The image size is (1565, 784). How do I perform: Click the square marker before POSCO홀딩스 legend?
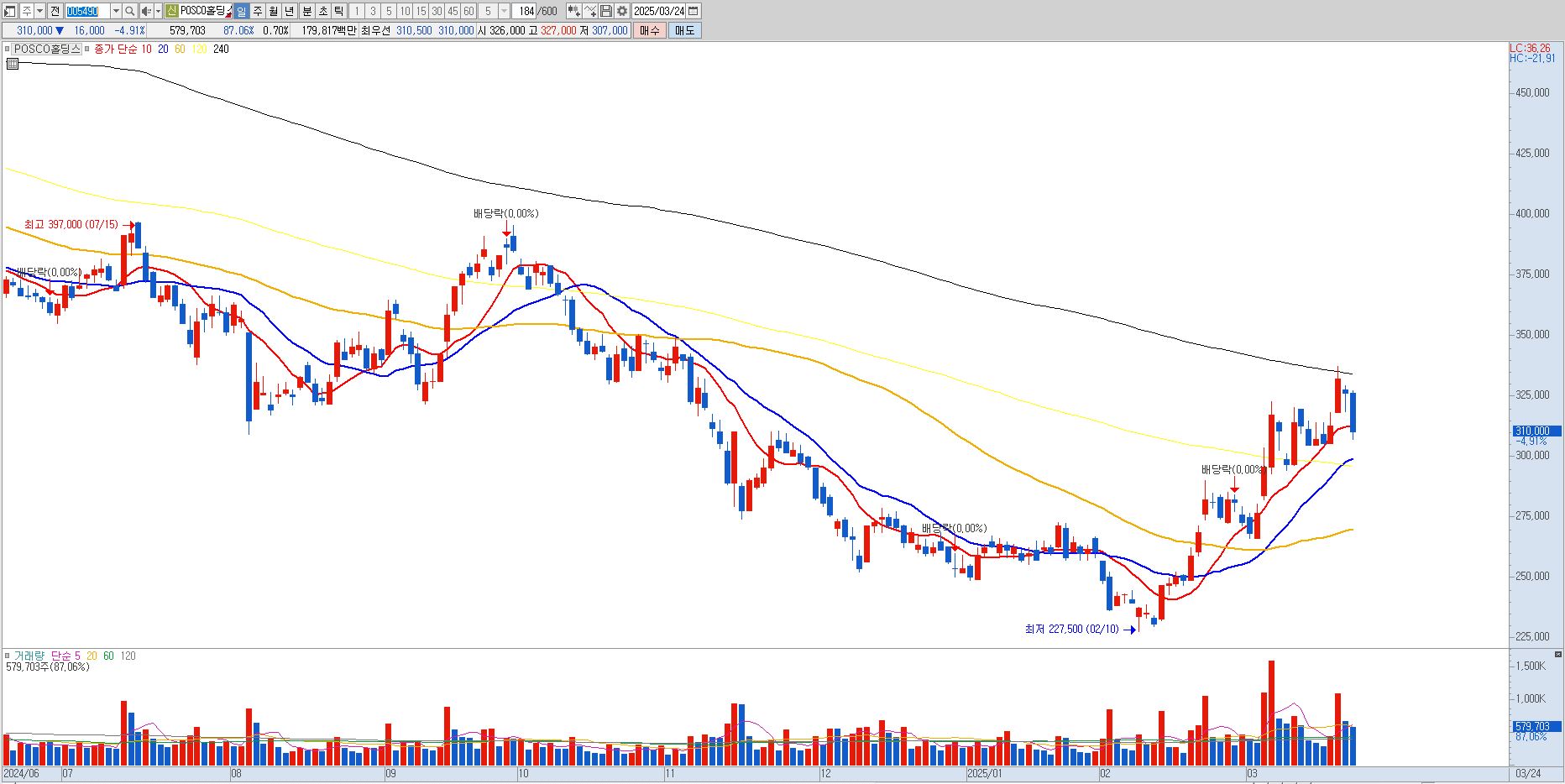coord(8,49)
